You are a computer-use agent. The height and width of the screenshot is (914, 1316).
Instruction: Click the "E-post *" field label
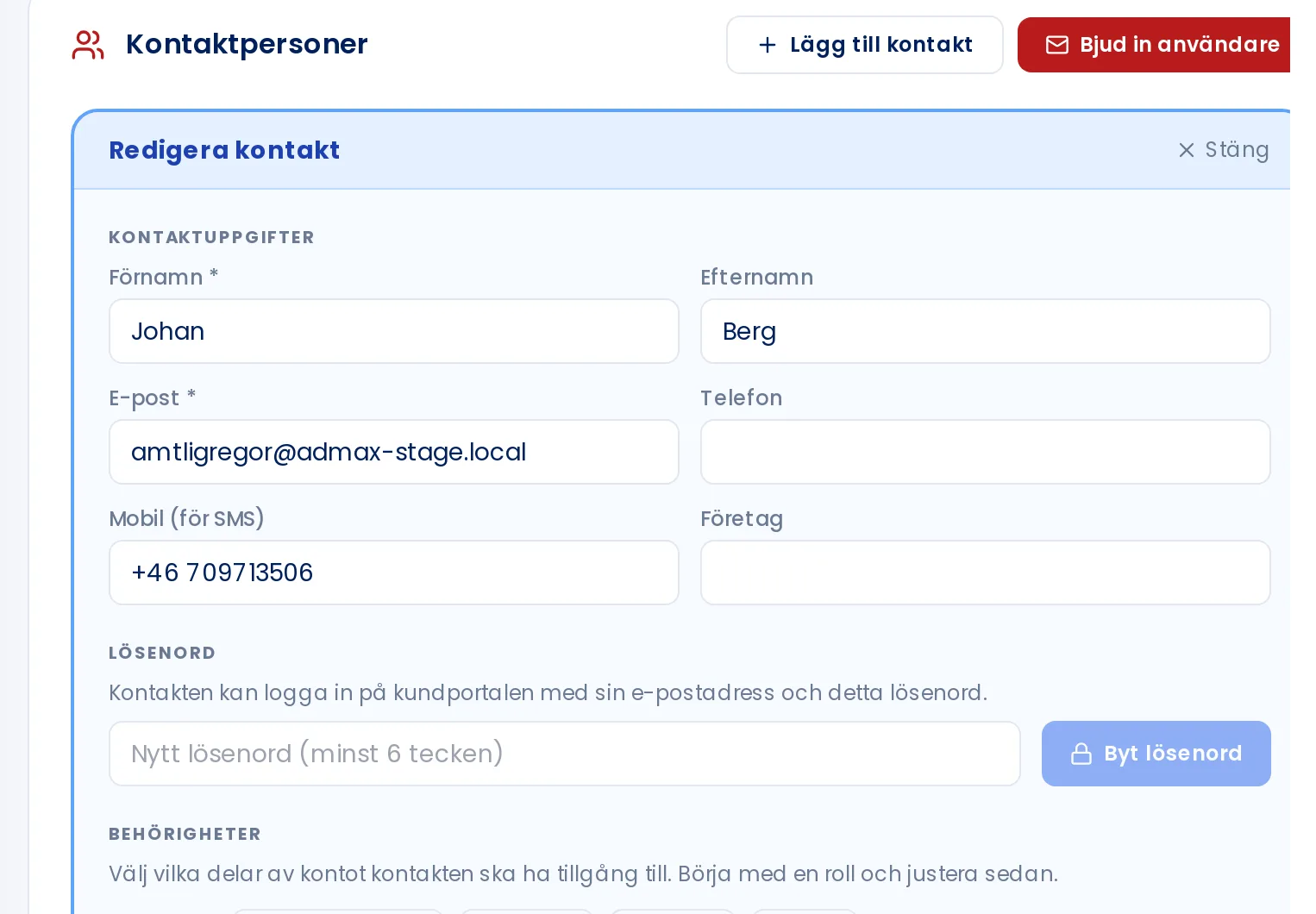coord(153,398)
